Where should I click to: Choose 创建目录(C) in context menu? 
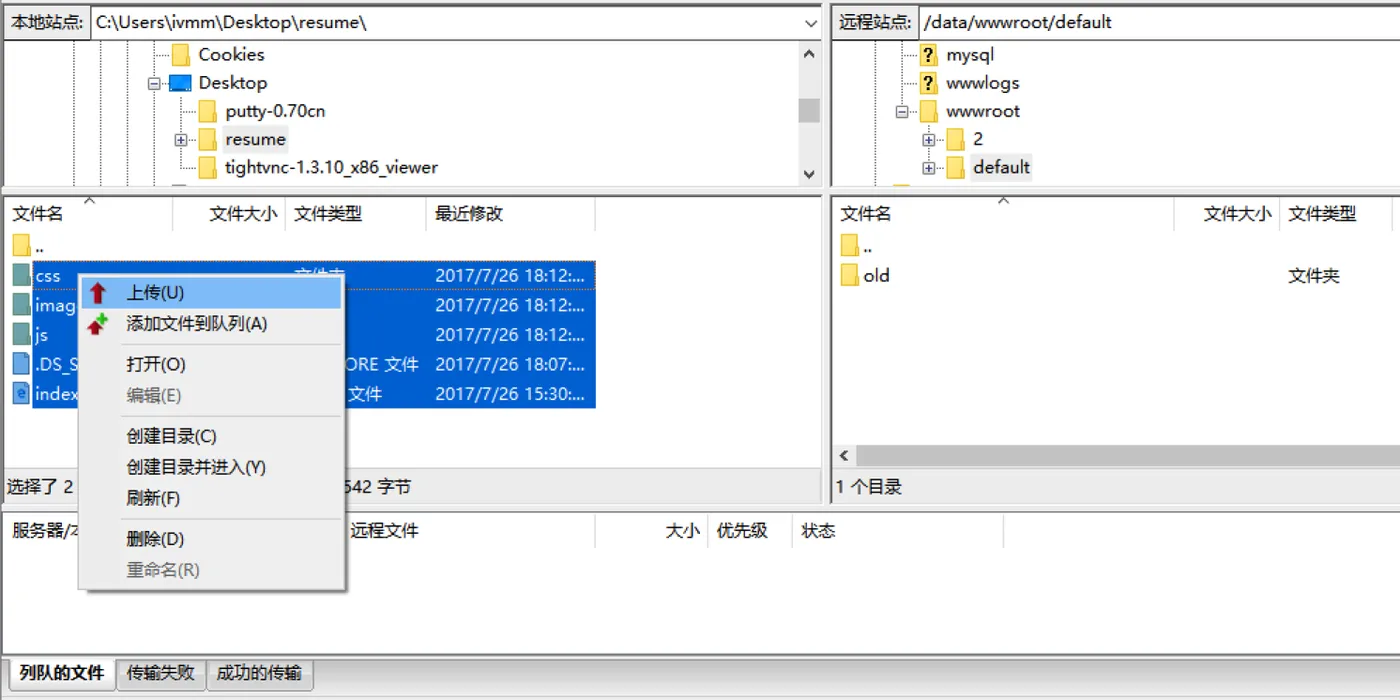click(x=211, y=436)
